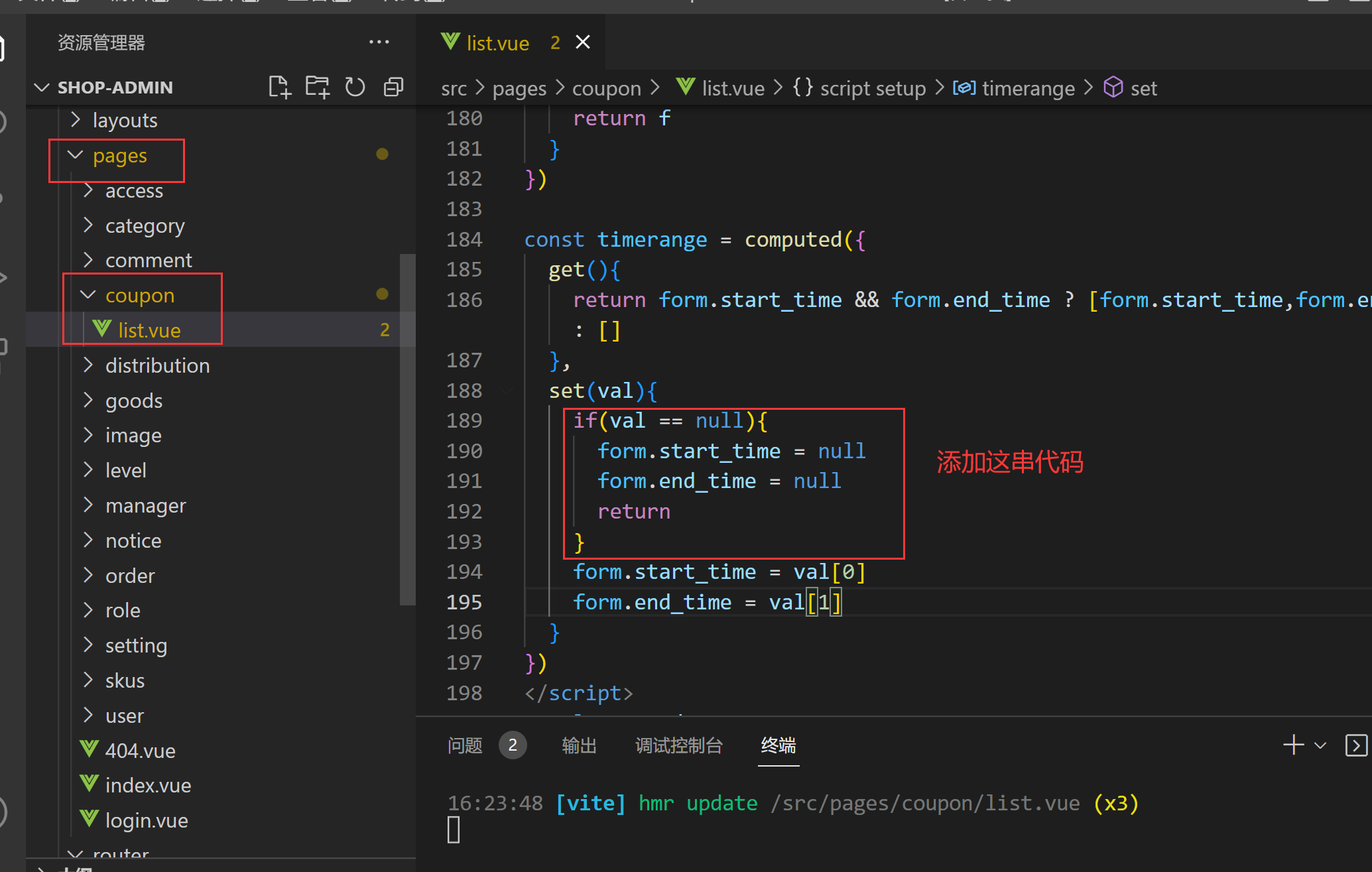Expand the order folder
The image size is (1372, 872).
[88, 575]
